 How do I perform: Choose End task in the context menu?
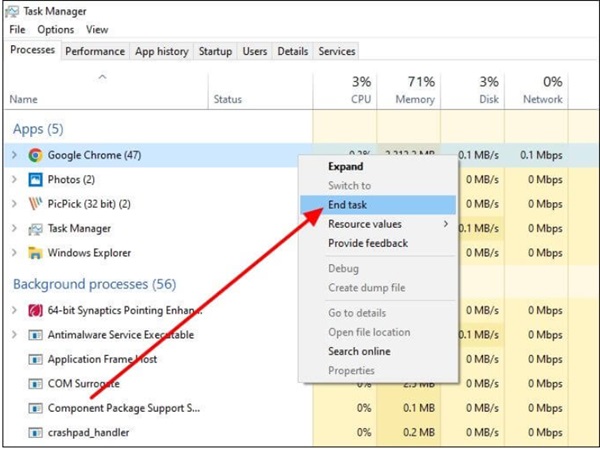tap(378, 205)
